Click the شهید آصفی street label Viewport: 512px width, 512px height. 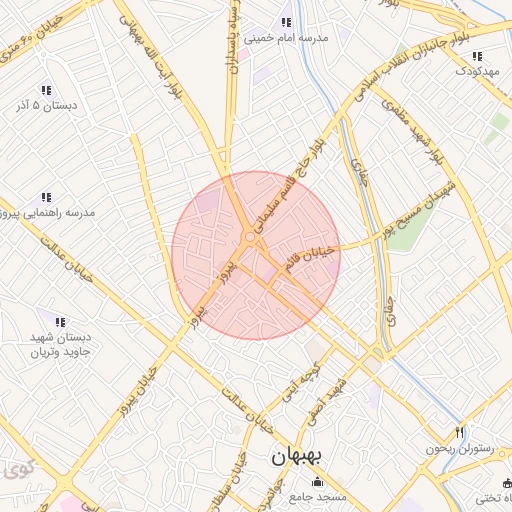point(327,402)
